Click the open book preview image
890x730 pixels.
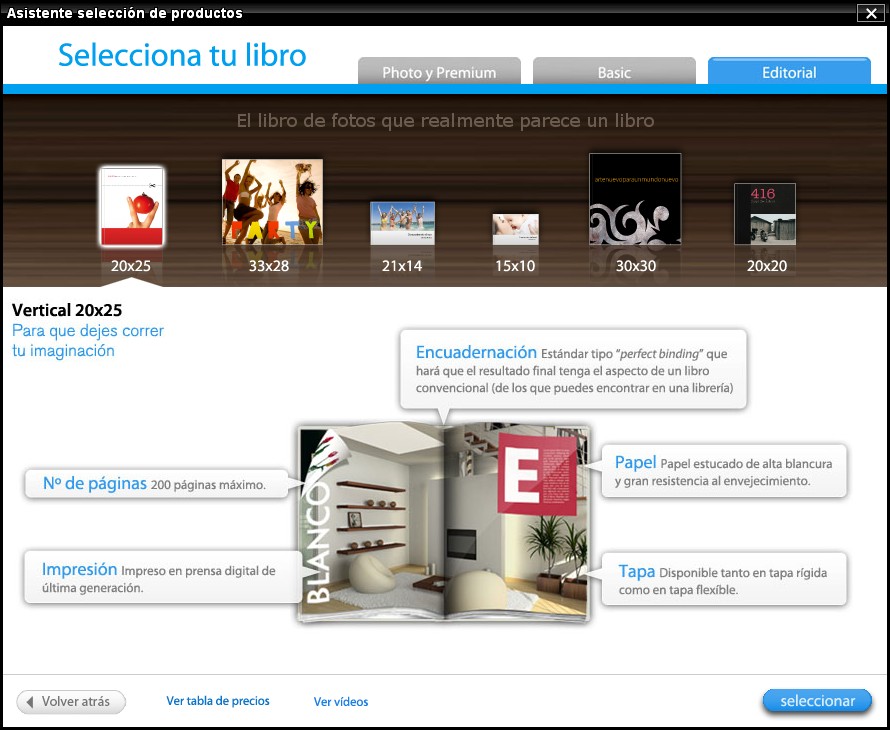pyautogui.click(x=444, y=522)
